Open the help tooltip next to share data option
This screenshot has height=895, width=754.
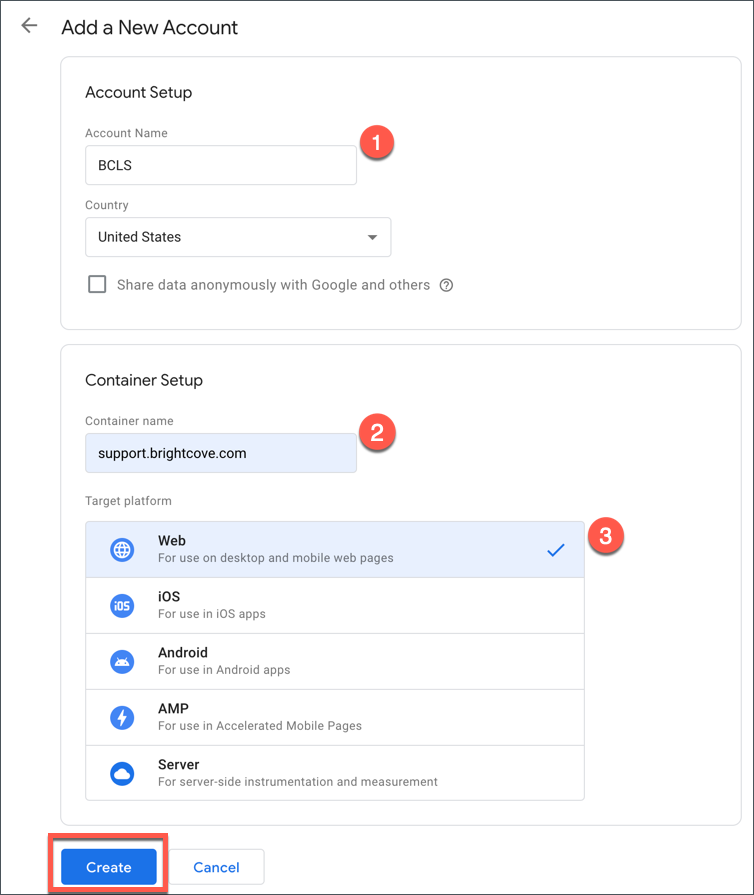(446, 285)
